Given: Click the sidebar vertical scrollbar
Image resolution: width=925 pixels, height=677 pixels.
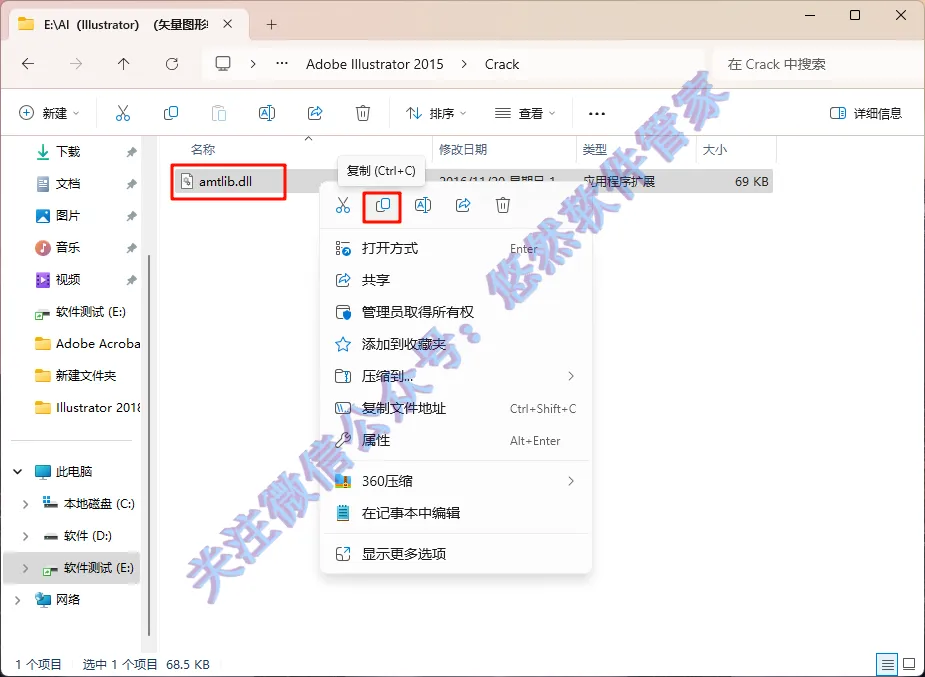Looking at the screenshot, I should 149,445.
